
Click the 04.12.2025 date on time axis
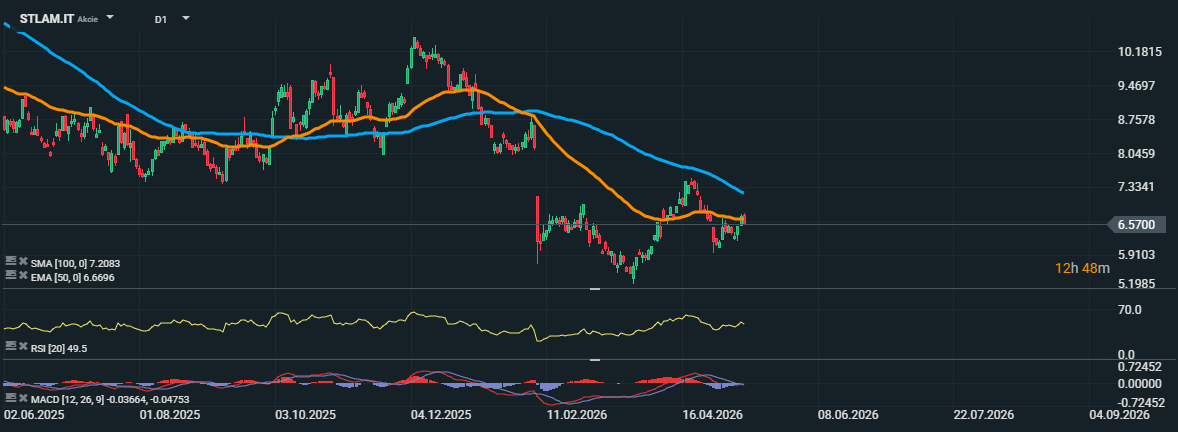441,415
